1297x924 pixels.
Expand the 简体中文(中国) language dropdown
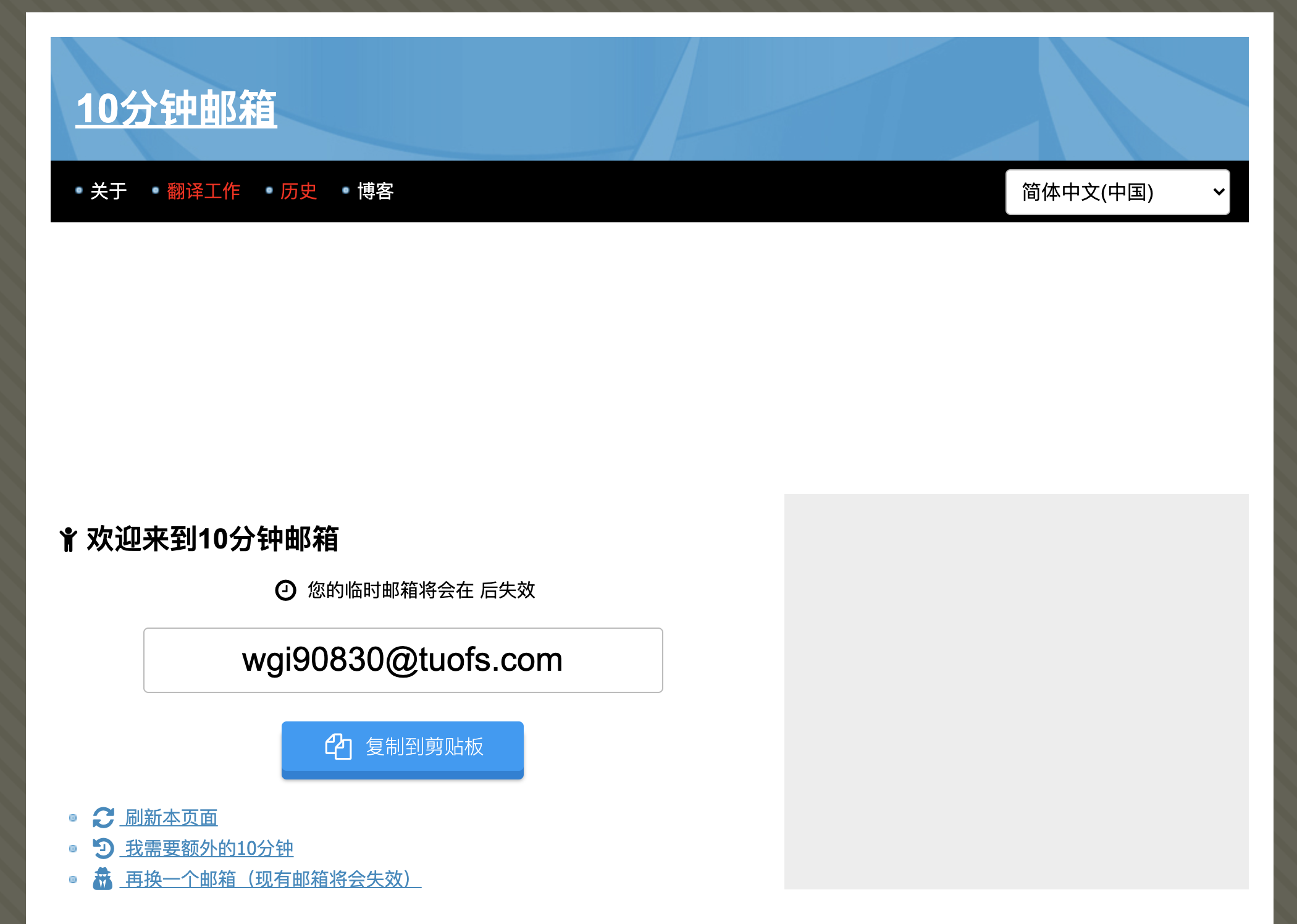tap(1117, 192)
